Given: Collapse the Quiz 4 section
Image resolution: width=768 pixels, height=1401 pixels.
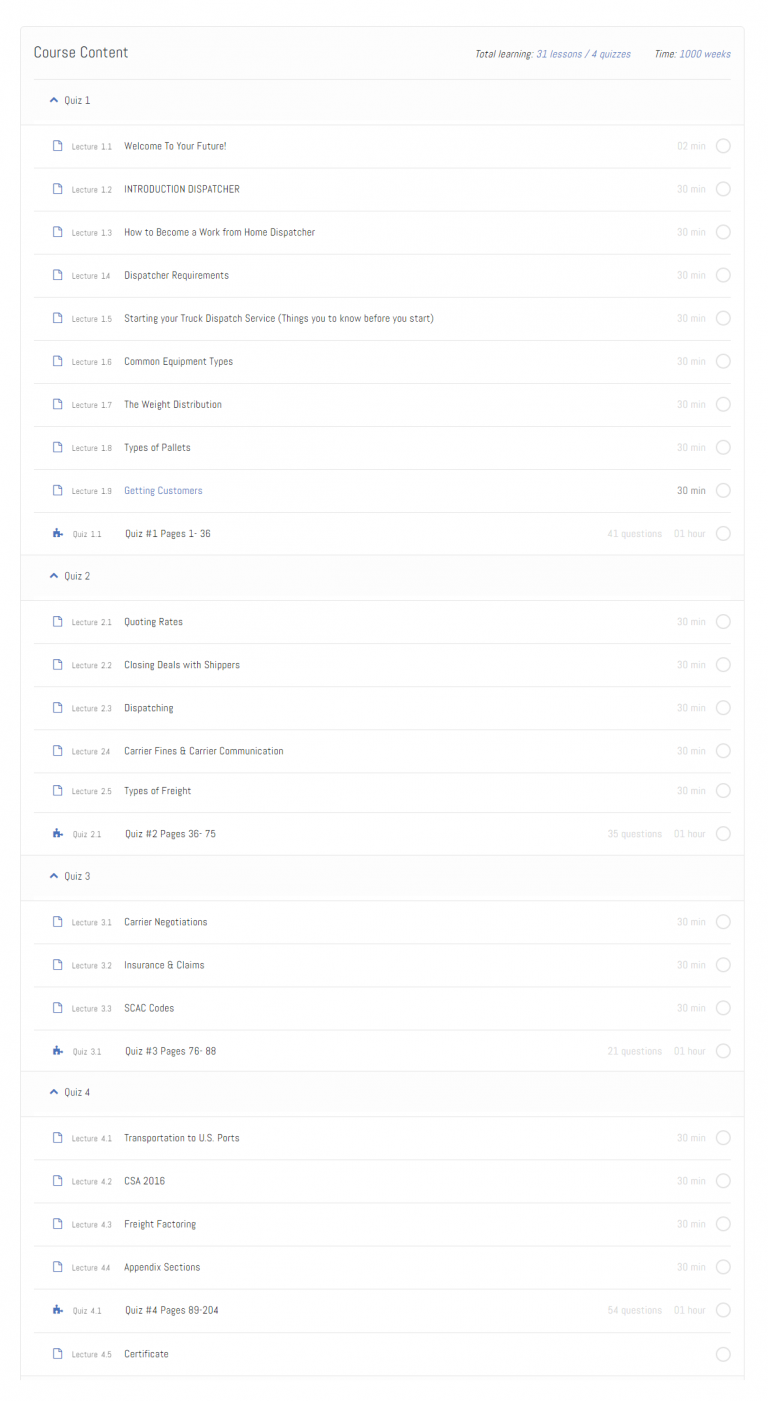Looking at the screenshot, I should coord(54,1093).
